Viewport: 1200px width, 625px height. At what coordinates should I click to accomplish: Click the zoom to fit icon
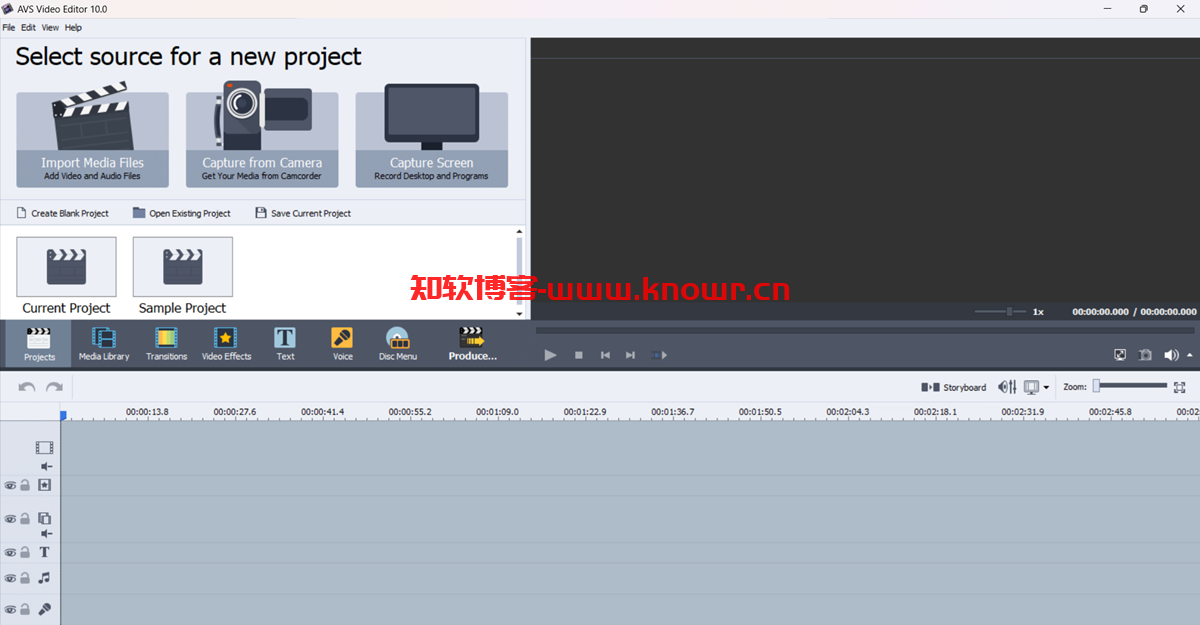click(x=1180, y=387)
